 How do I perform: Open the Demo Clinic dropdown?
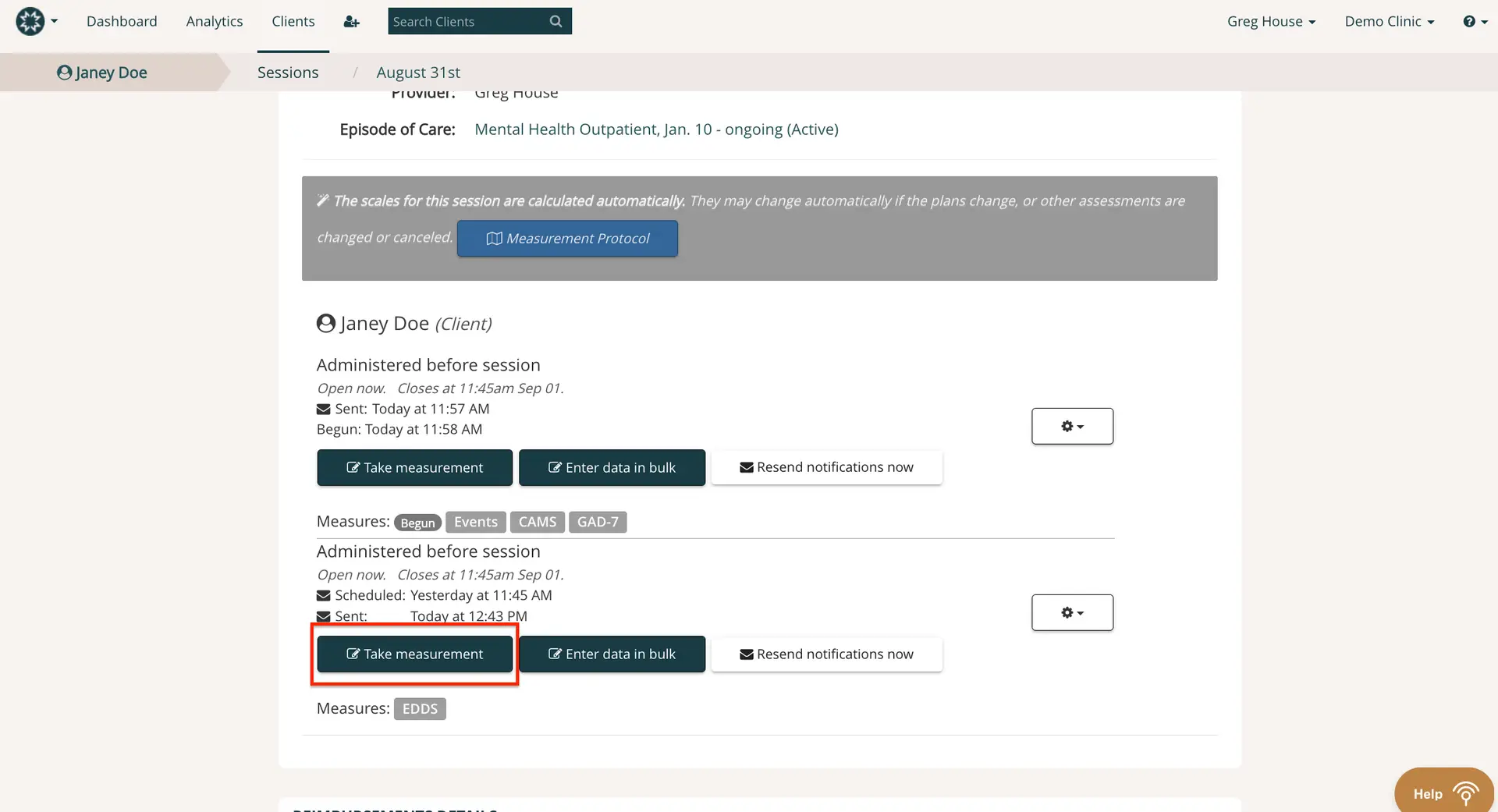[x=1390, y=21]
